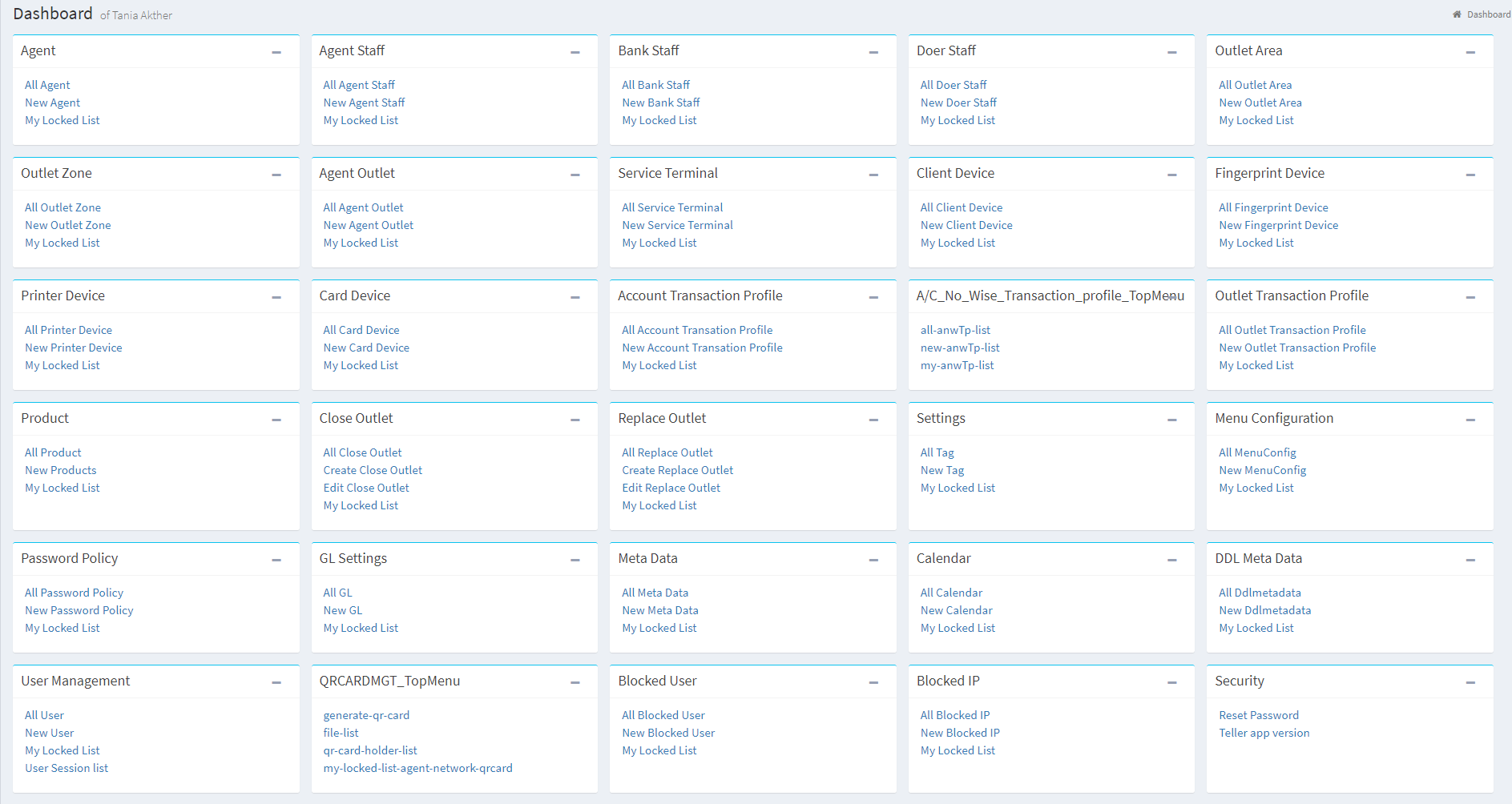Open New Tag under Settings
The height and width of the screenshot is (804, 1512).
click(942, 470)
